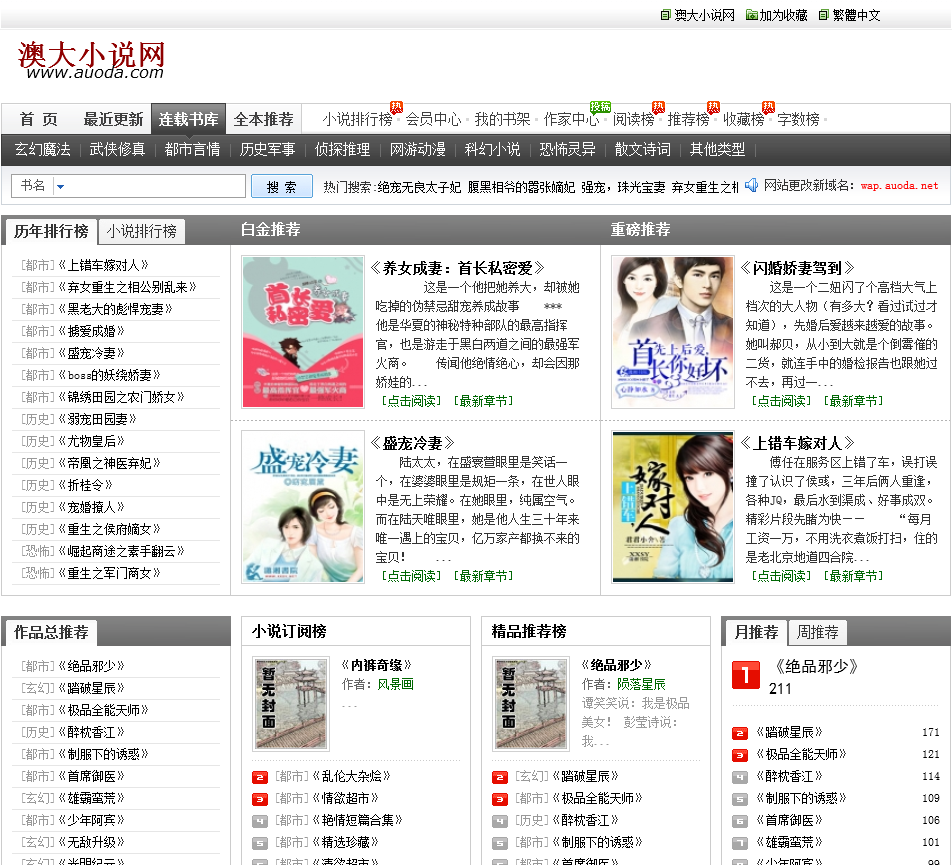Open the 最近更新 navigation tab

pyautogui.click(x=113, y=119)
